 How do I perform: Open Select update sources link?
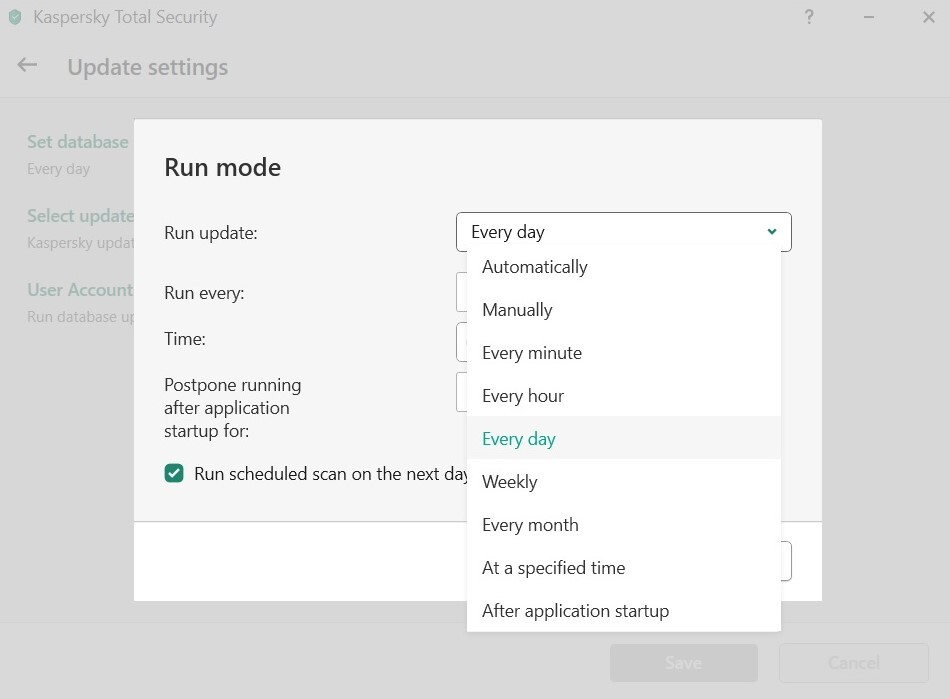tap(80, 216)
